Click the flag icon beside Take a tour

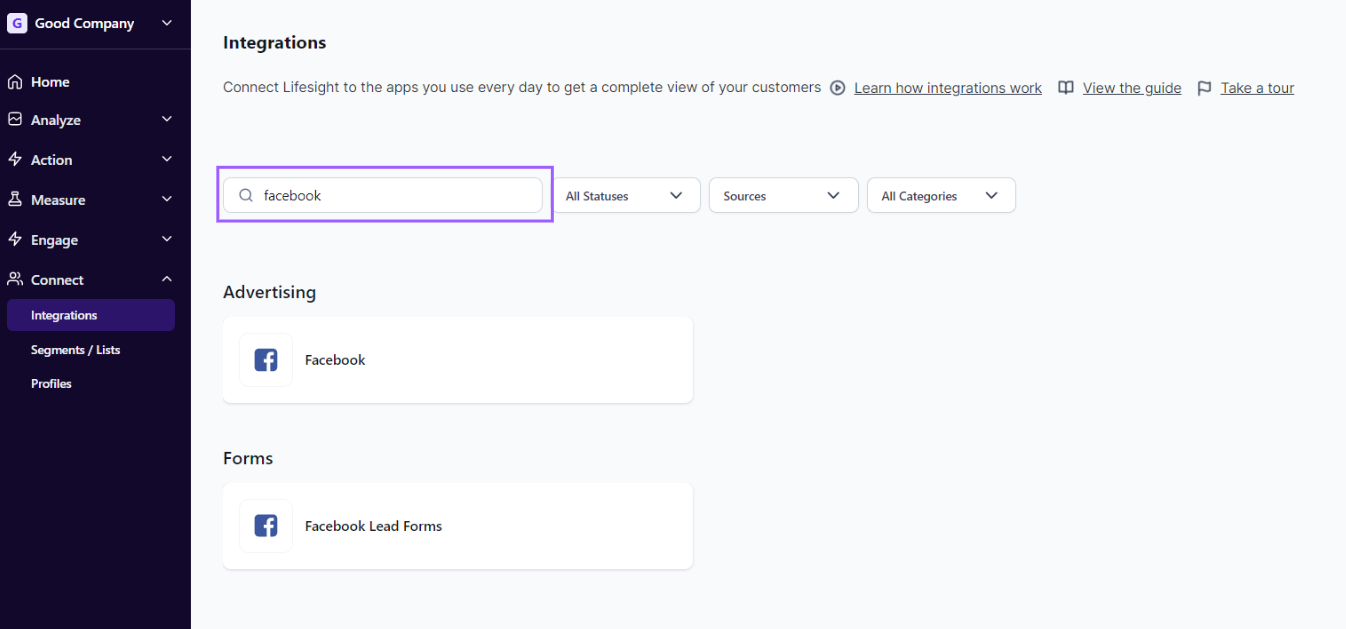click(x=1204, y=88)
